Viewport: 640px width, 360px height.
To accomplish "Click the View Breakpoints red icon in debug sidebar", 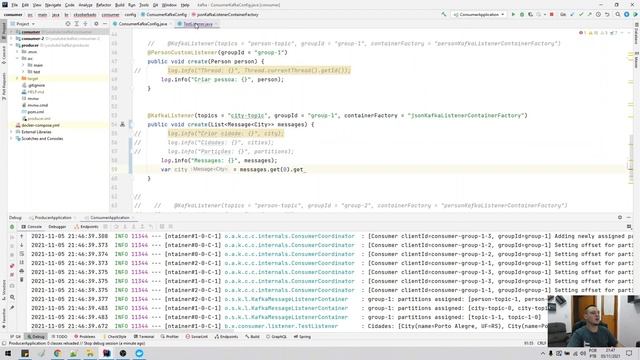I will tap(12, 266).
